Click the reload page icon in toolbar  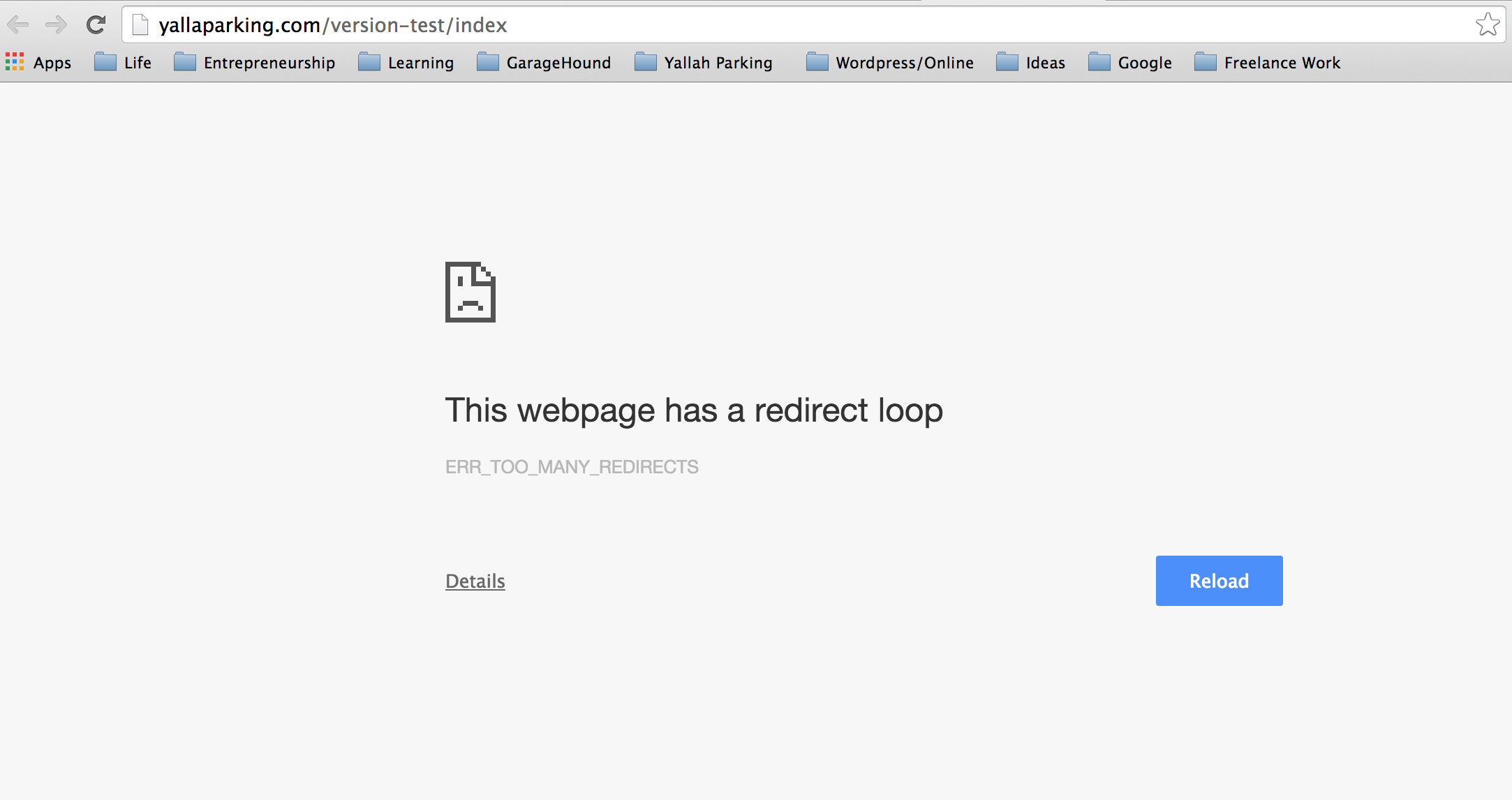96,25
